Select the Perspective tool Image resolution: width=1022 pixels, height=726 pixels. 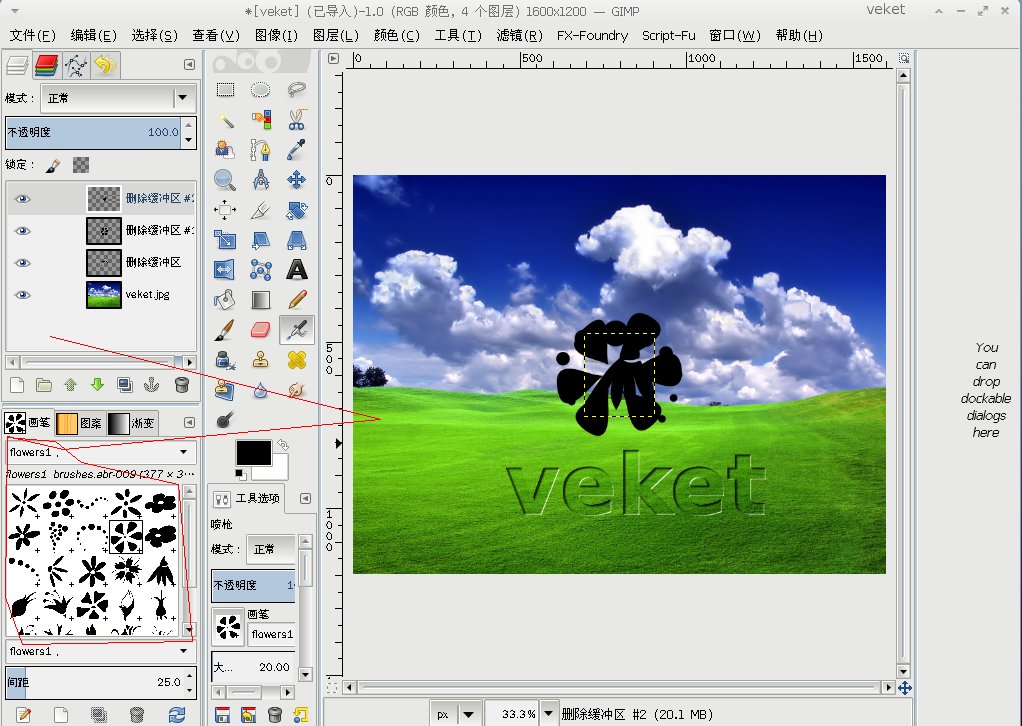click(297, 240)
